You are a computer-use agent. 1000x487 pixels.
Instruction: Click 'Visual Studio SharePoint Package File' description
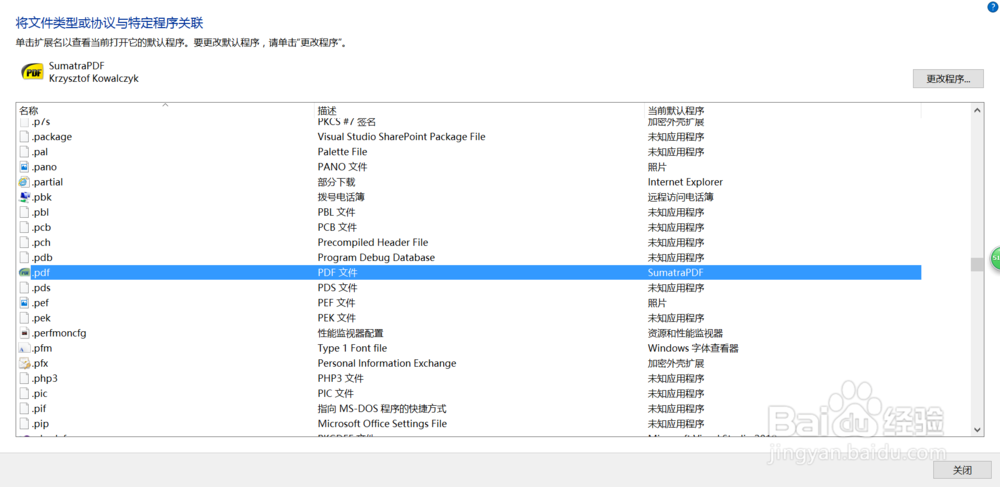[401, 136]
